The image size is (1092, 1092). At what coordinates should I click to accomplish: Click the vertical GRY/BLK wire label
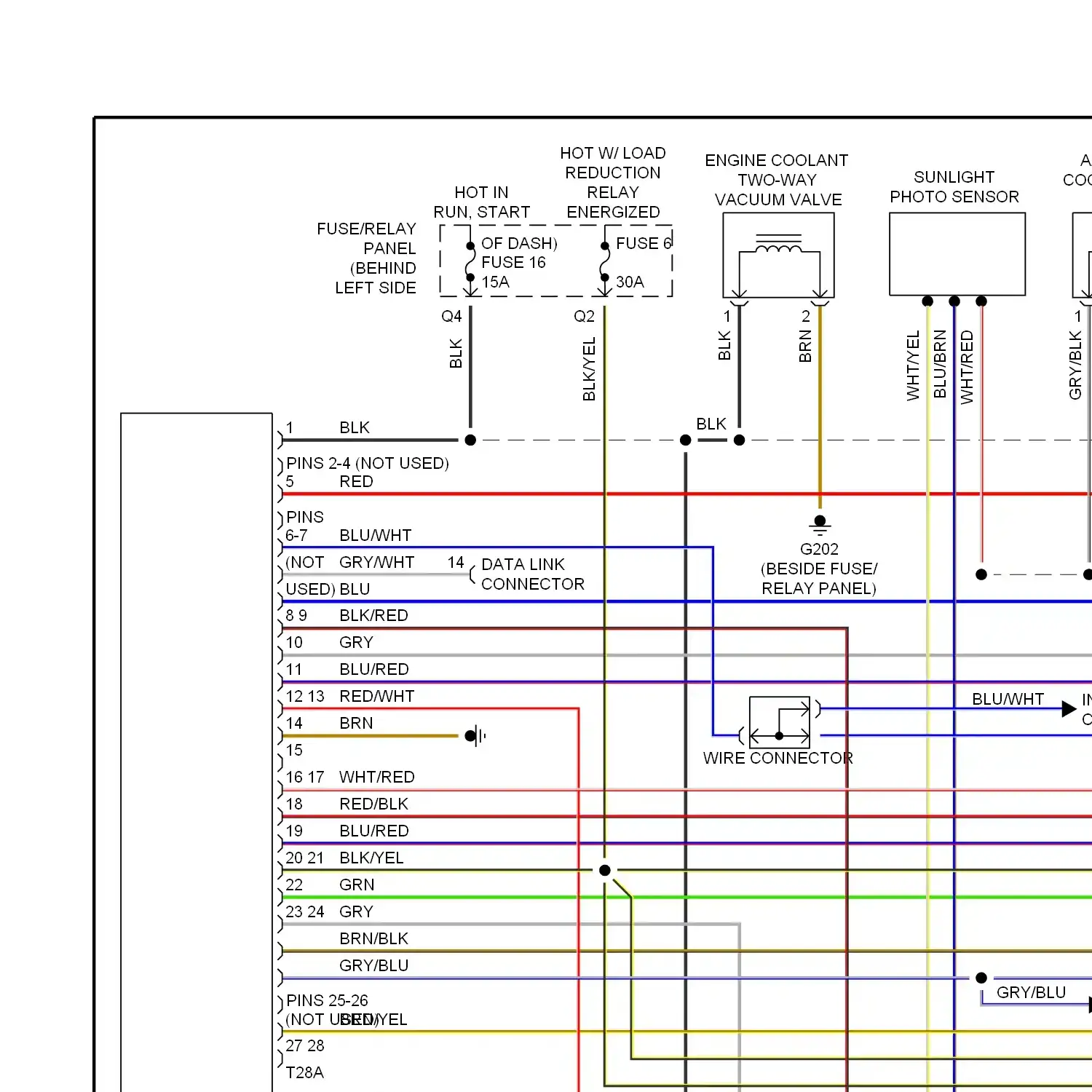[1075, 365]
